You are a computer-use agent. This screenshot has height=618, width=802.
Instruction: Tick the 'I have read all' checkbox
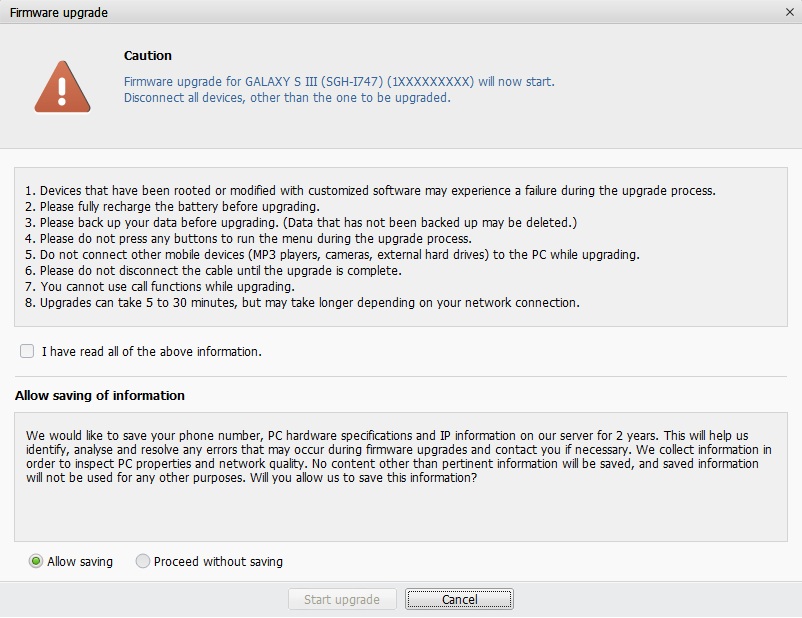[27, 351]
